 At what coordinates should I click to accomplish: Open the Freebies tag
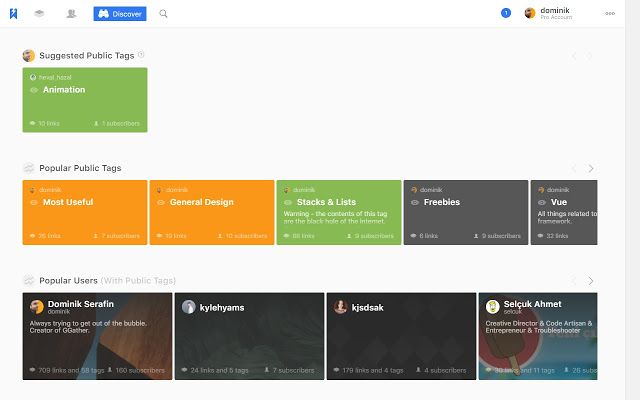[466, 213]
